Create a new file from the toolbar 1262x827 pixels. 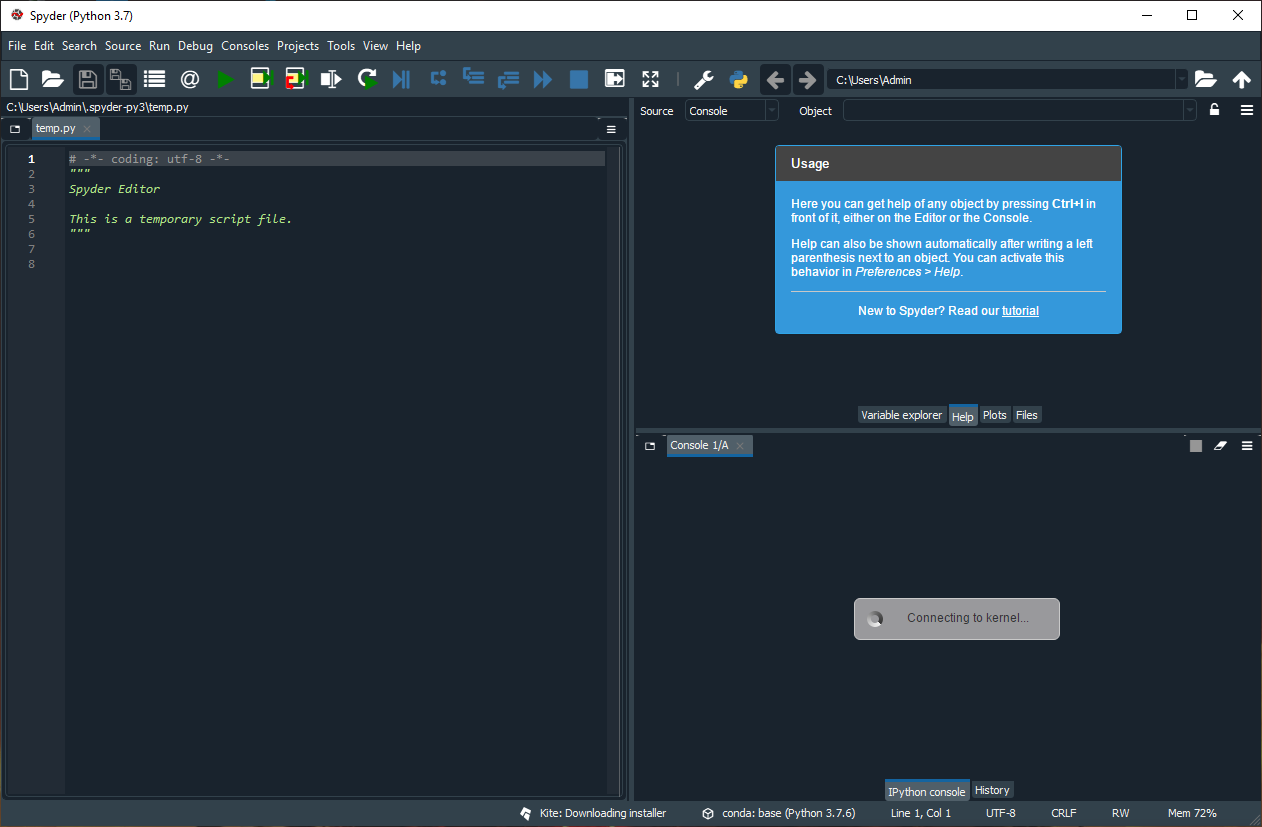pyautogui.click(x=18, y=79)
